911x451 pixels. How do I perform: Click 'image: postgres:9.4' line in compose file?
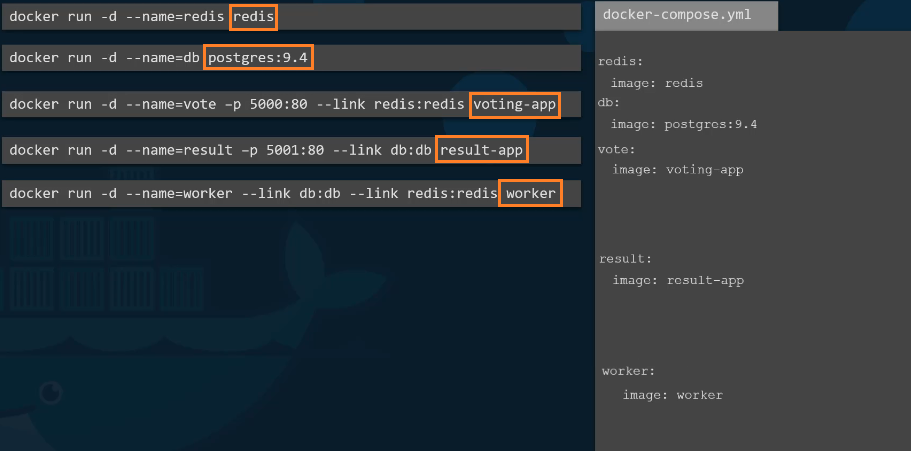684,124
